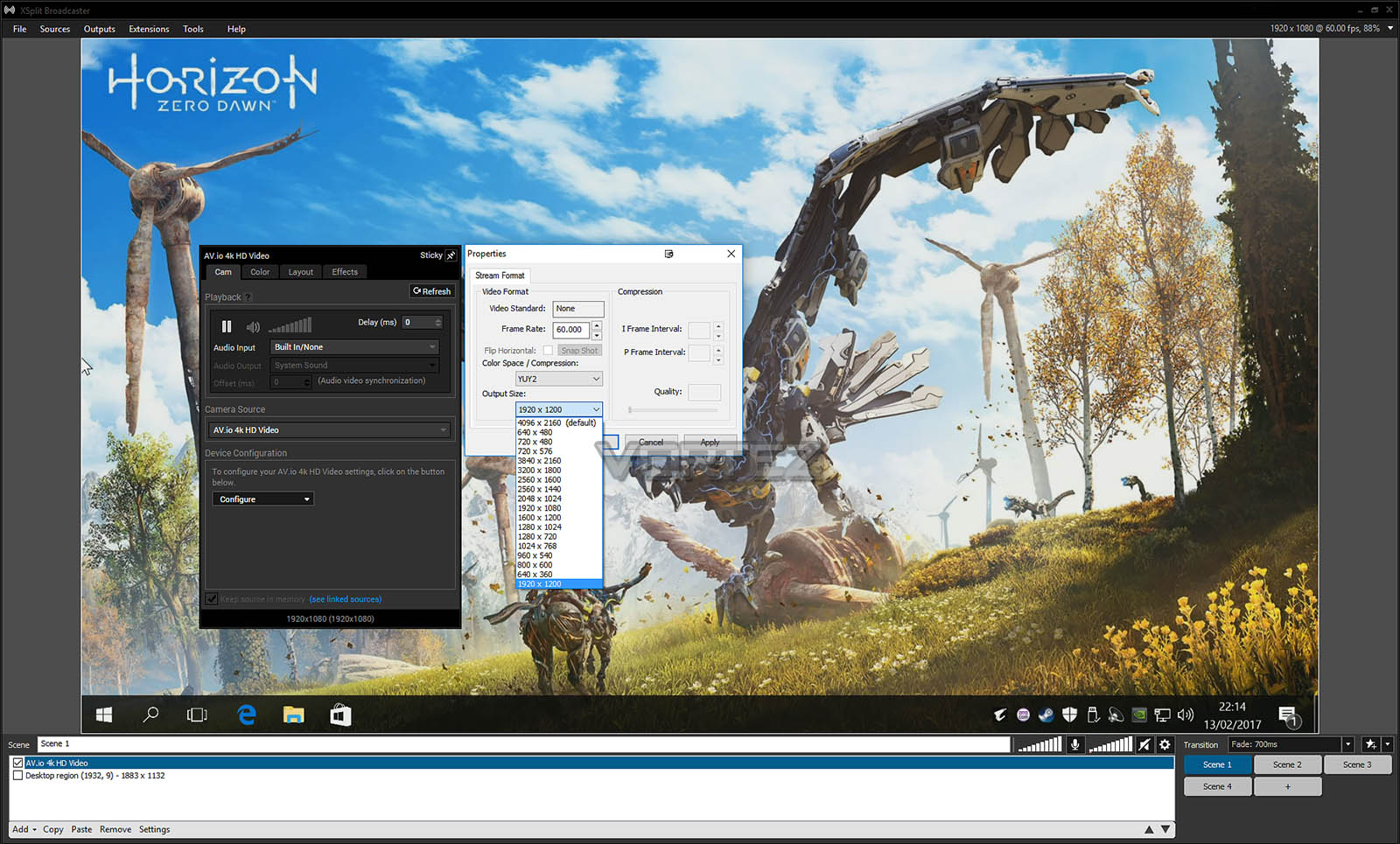Open the Add source dropdown
The height and width of the screenshot is (844, 1400).
(24, 829)
